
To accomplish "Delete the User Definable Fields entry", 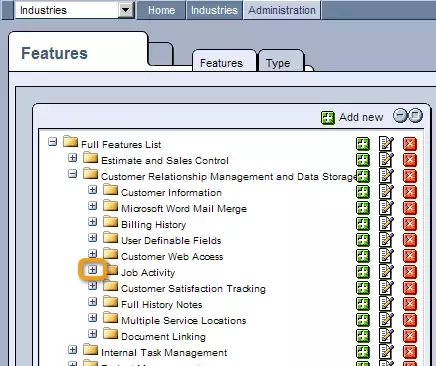I will (x=410, y=240).
